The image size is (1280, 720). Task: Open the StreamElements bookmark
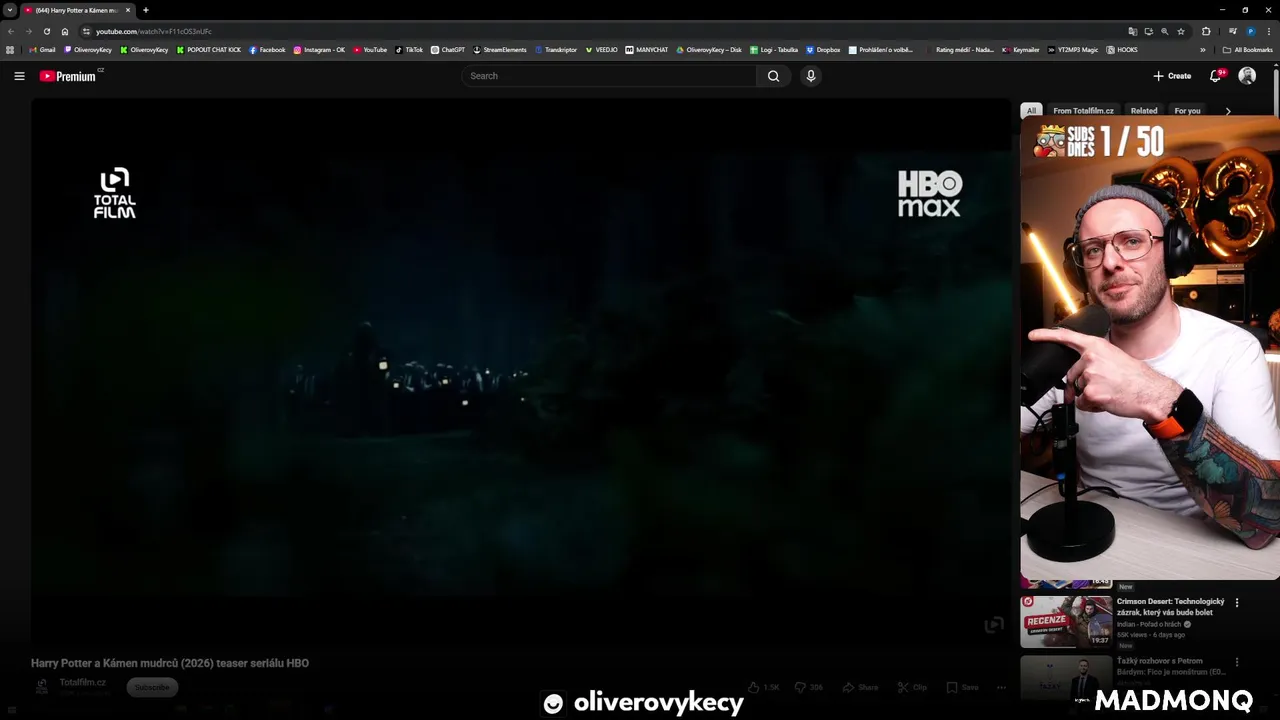point(500,49)
